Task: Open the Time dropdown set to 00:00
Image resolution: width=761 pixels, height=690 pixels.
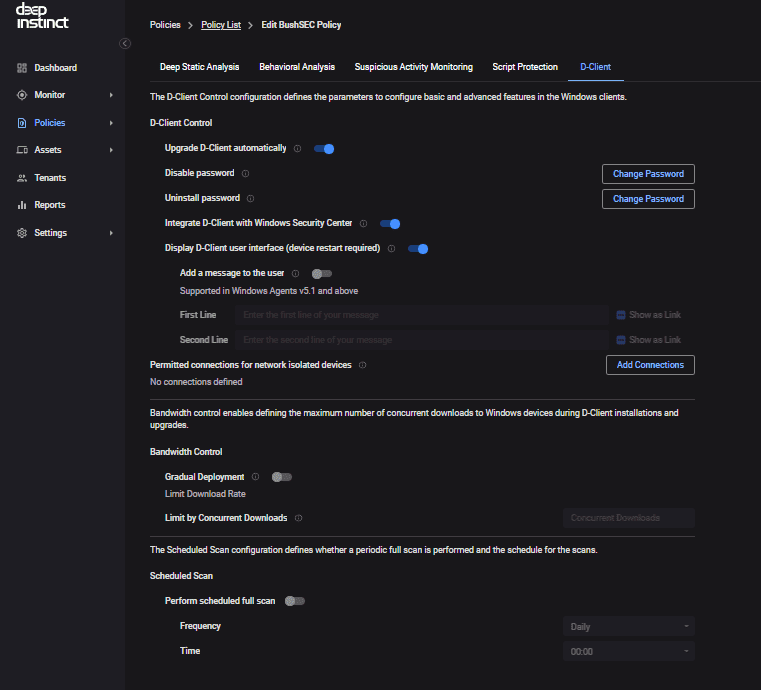Action: (629, 651)
